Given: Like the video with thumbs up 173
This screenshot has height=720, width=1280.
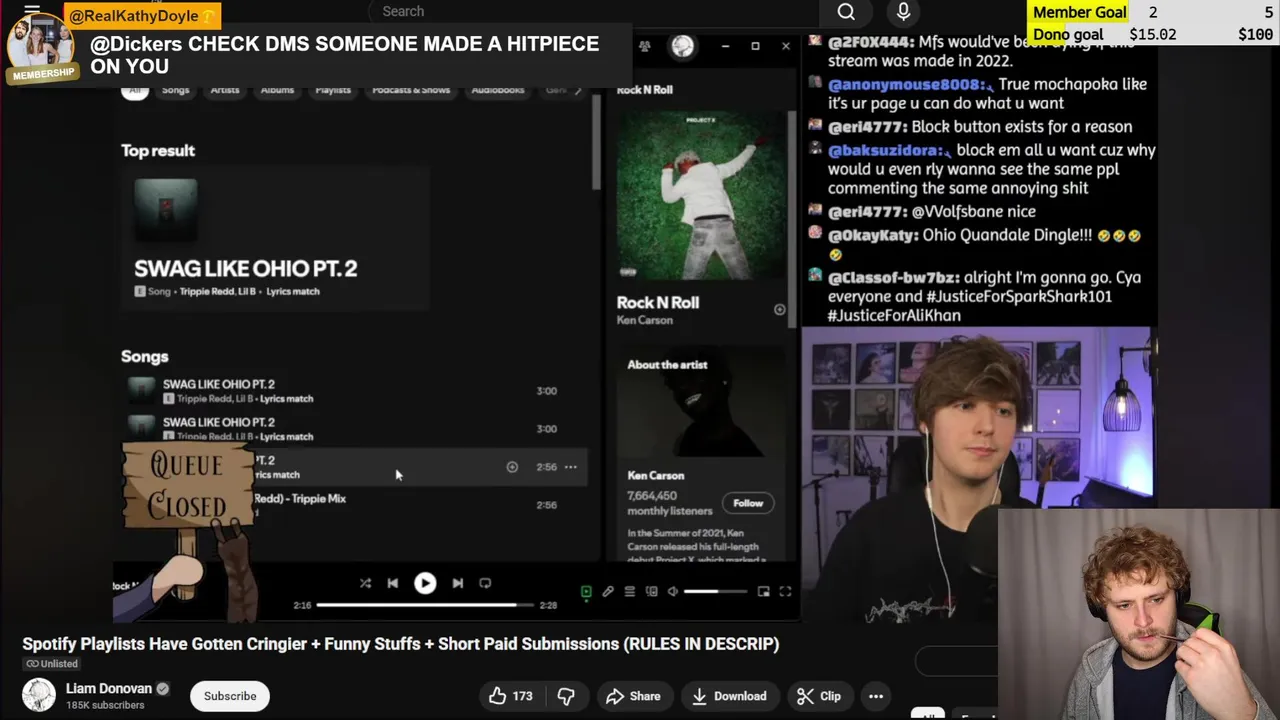Looking at the screenshot, I should (x=511, y=696).
